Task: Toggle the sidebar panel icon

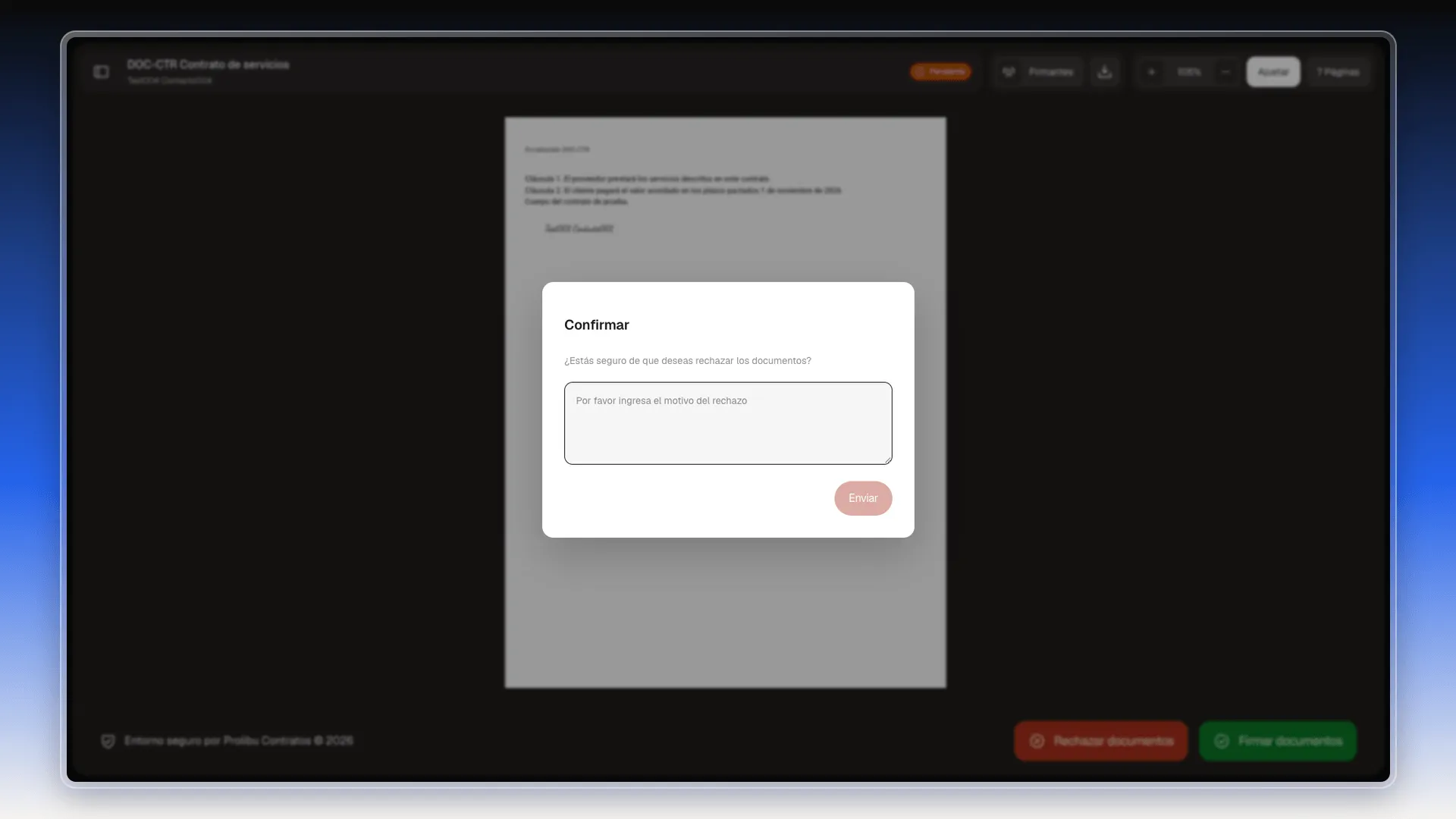Action: [x=102, y=71]
